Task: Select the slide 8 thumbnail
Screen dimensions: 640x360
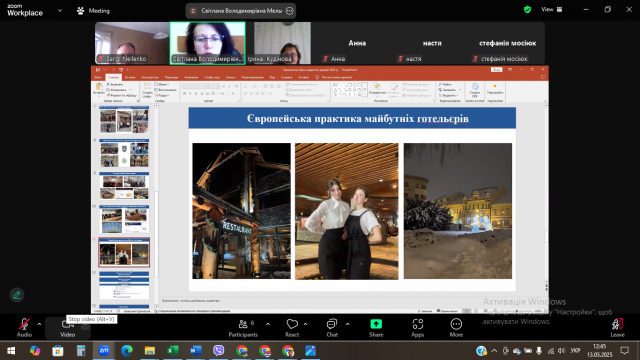Action: click(124, 153)
